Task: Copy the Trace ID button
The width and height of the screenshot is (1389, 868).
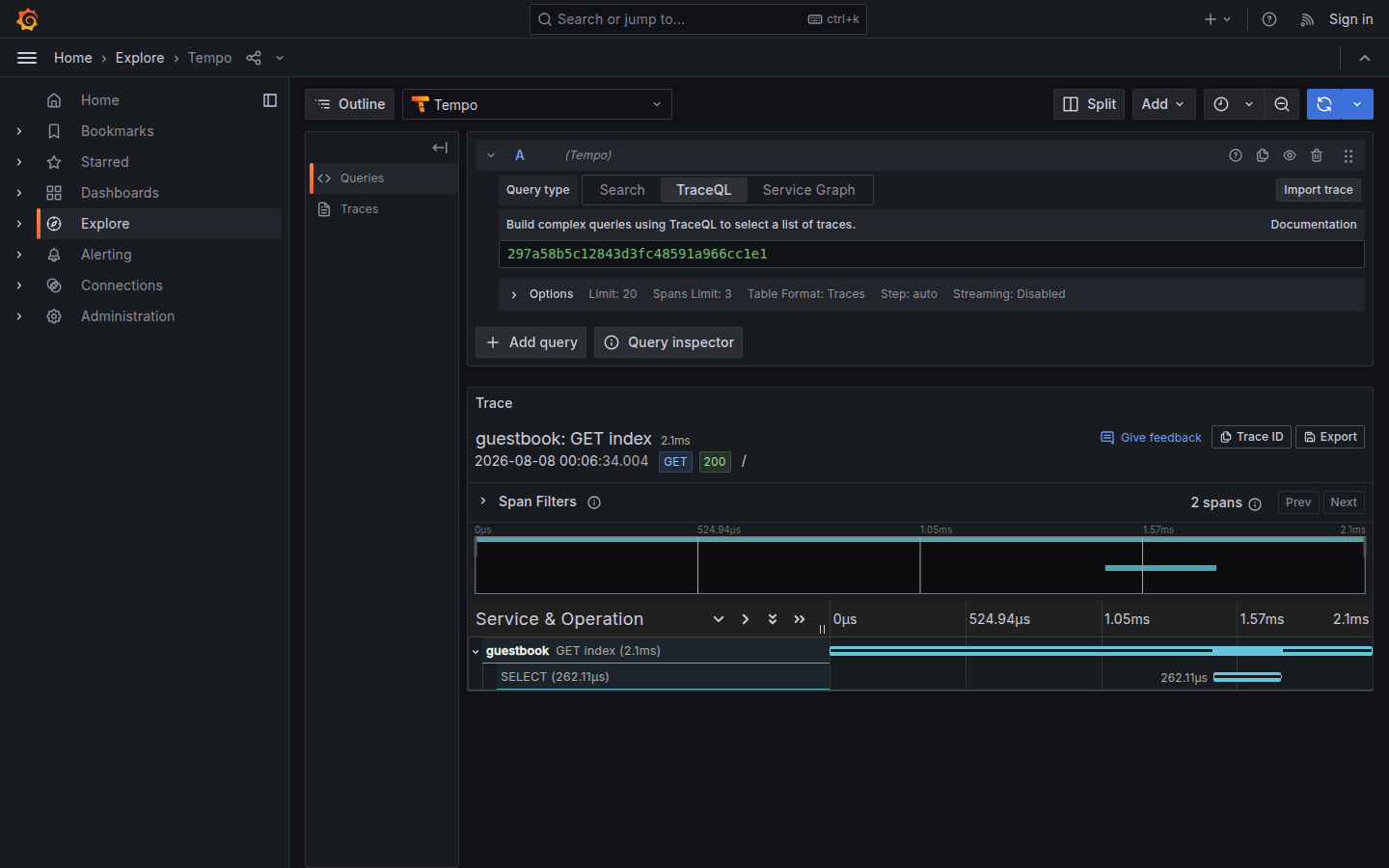Action: 1251,437
